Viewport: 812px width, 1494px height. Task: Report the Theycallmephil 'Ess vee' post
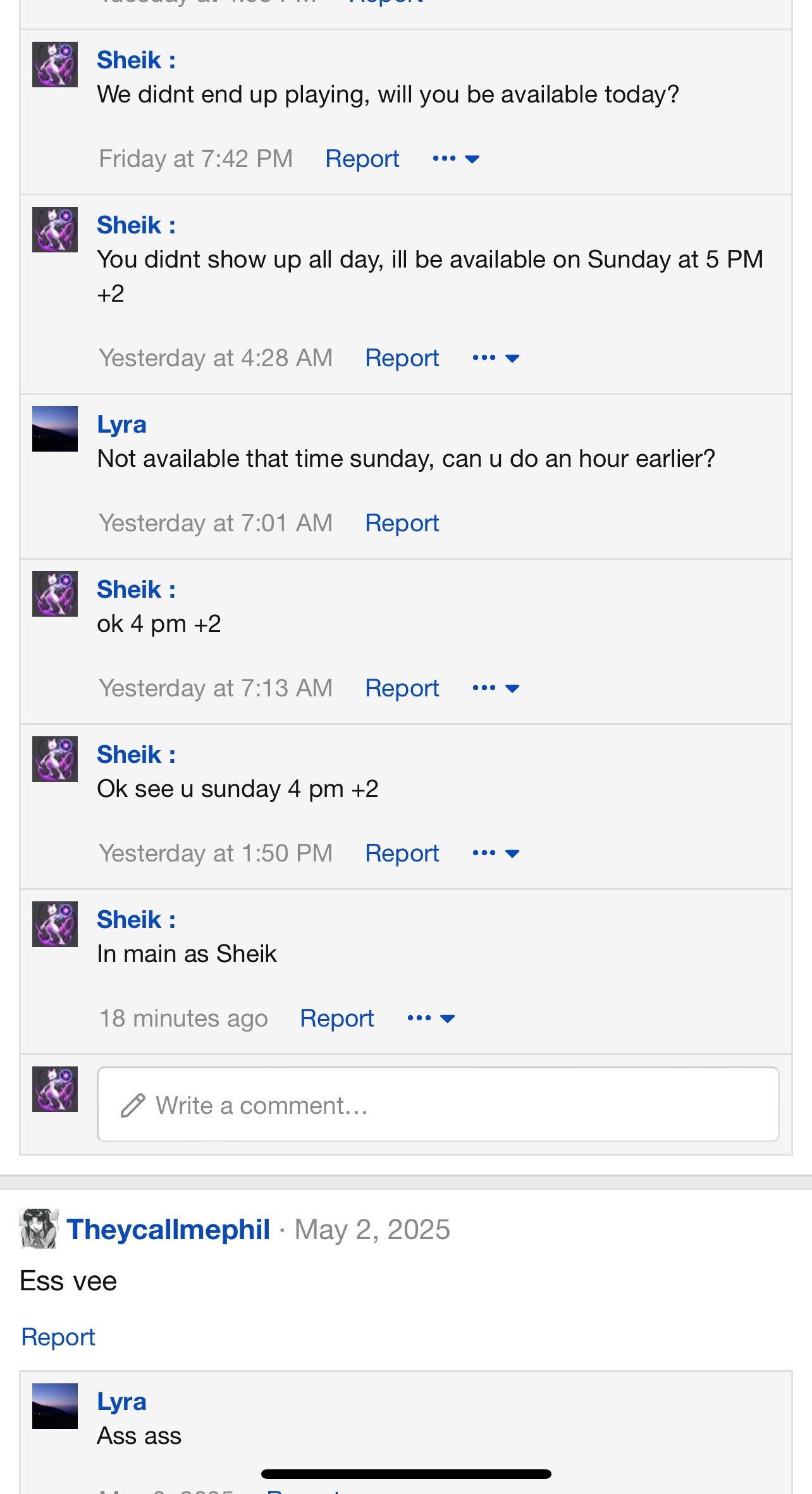tap(58, 1337)
